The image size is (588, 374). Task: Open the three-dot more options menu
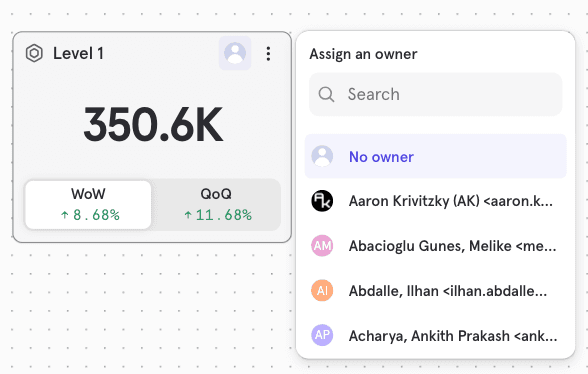(x=268, y=54)
